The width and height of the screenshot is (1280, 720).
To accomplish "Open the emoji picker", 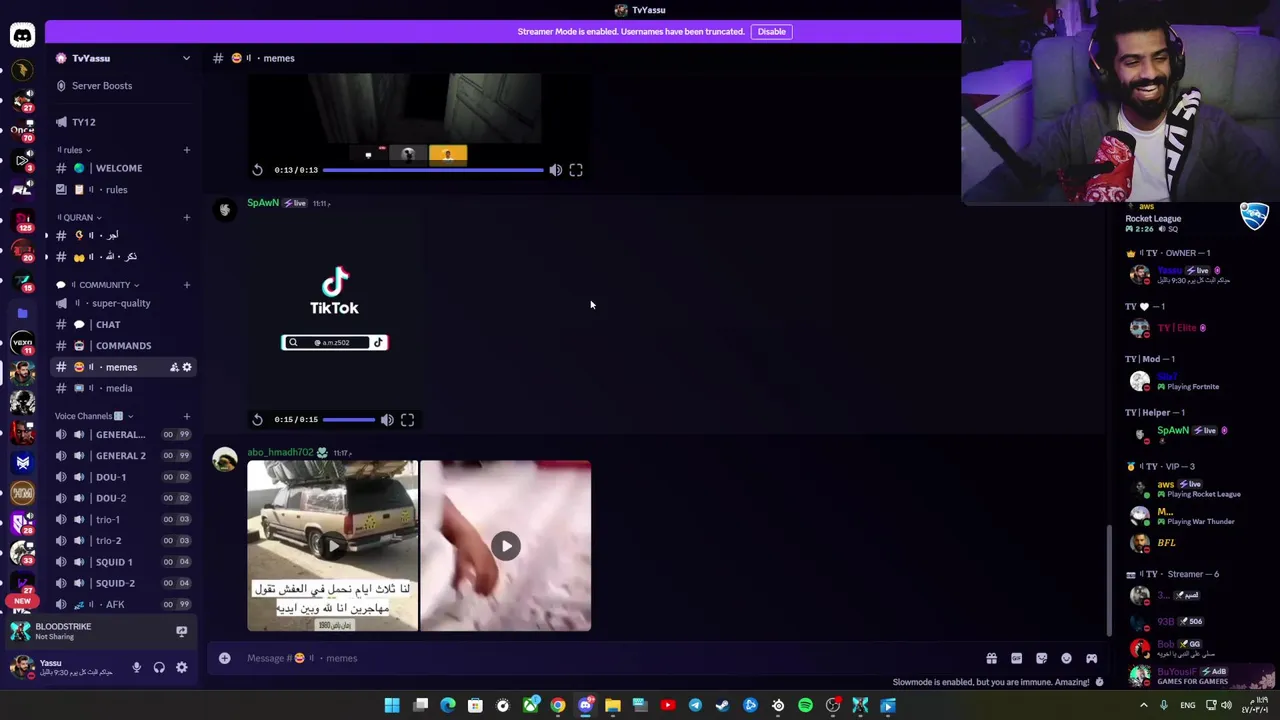I will tap(1066, 658).
